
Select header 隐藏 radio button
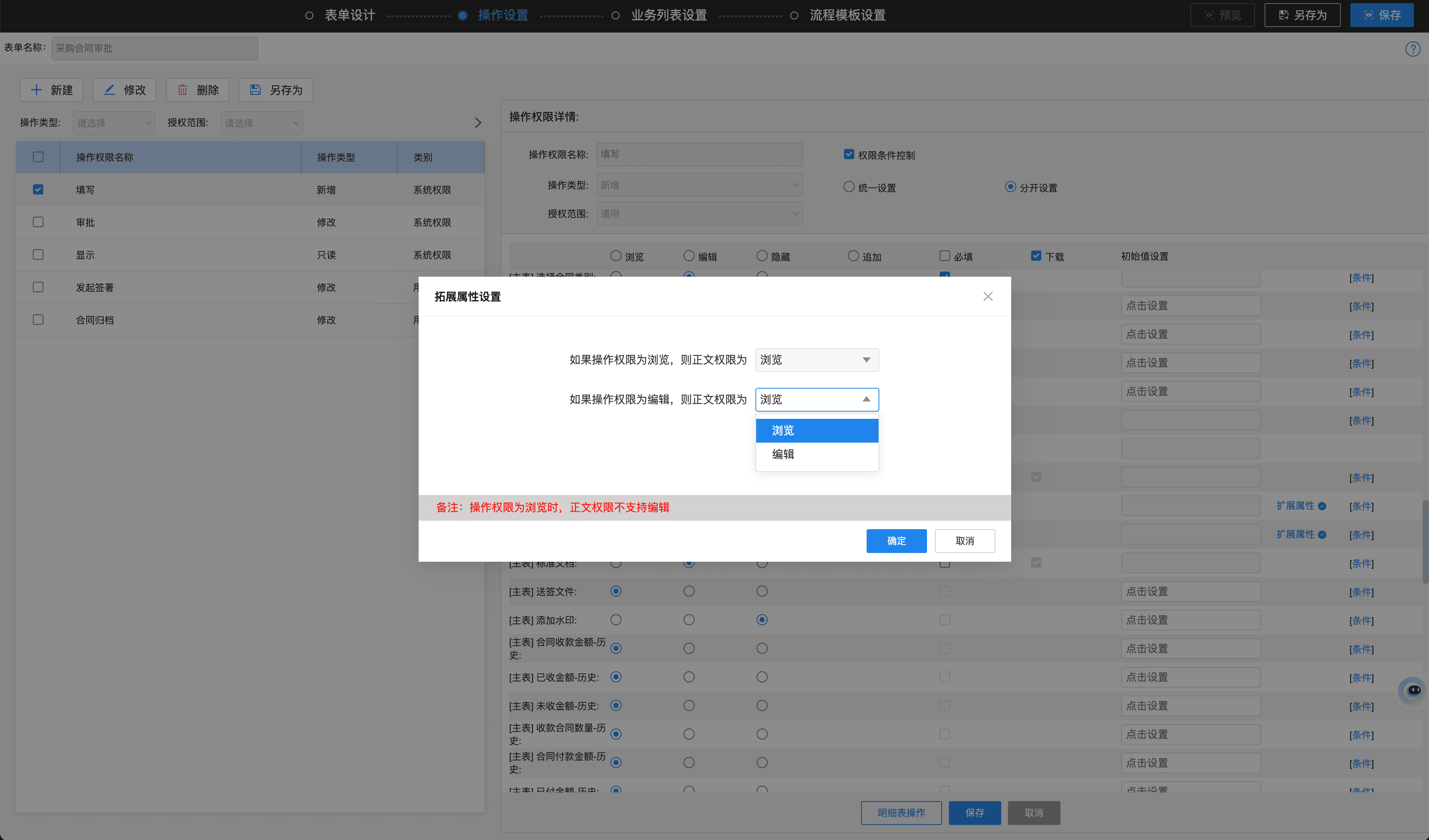click(762, 256)
